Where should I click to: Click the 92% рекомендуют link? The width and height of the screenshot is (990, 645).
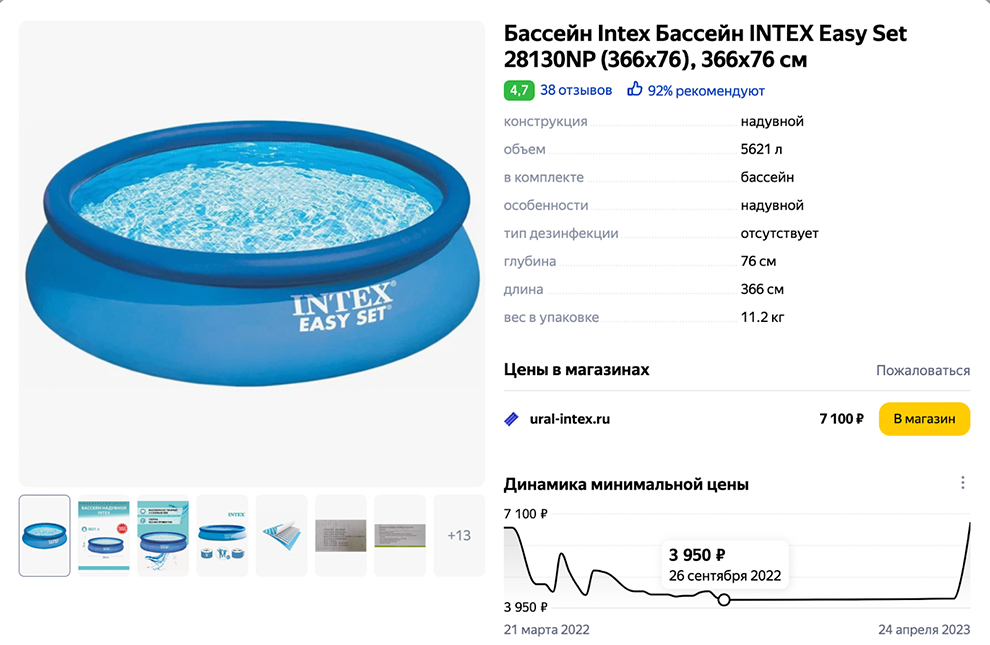[x=706, y=91]
